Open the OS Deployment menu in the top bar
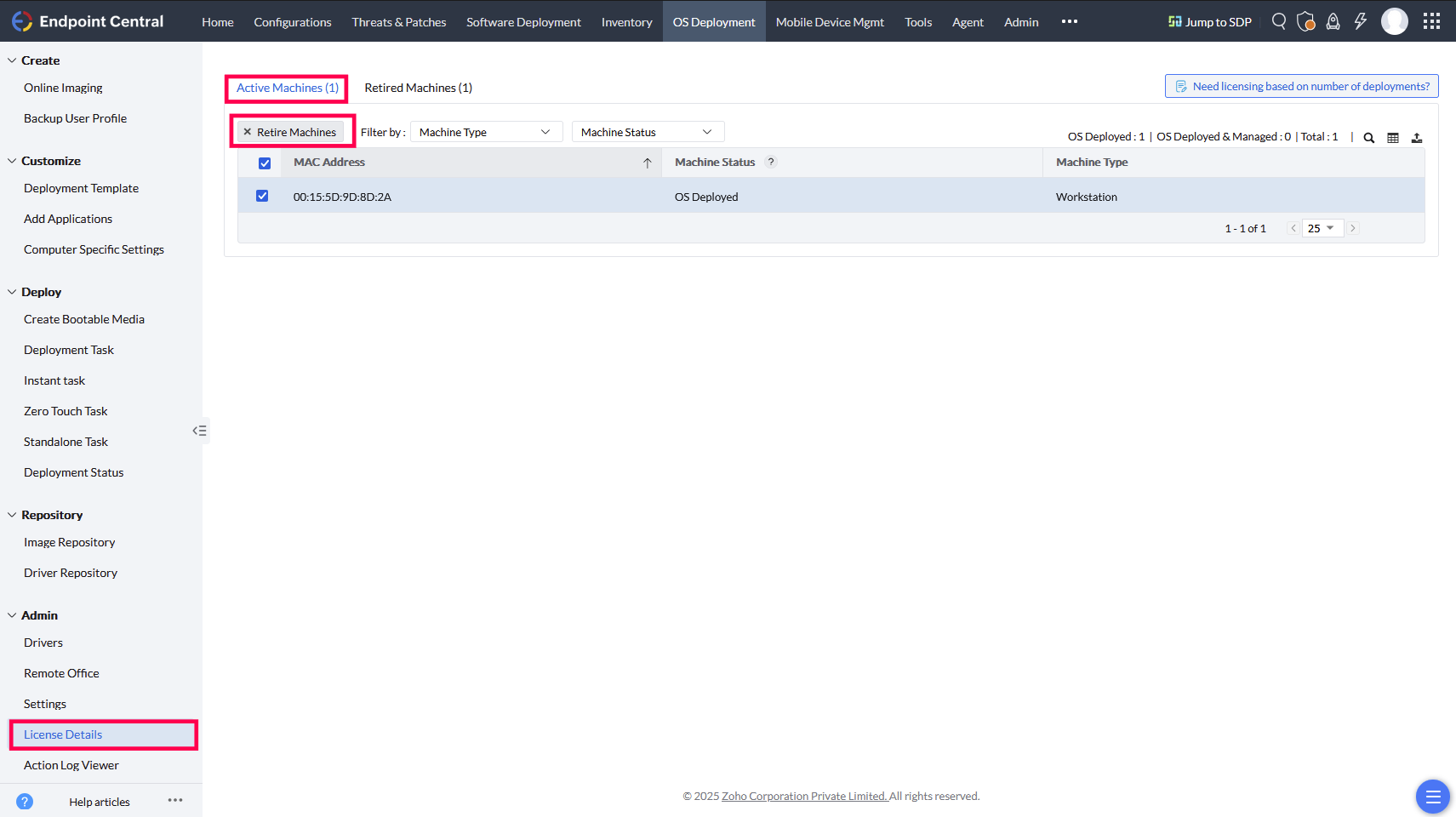The width and height of the screenshot is (1456, 817). (713, 21)
